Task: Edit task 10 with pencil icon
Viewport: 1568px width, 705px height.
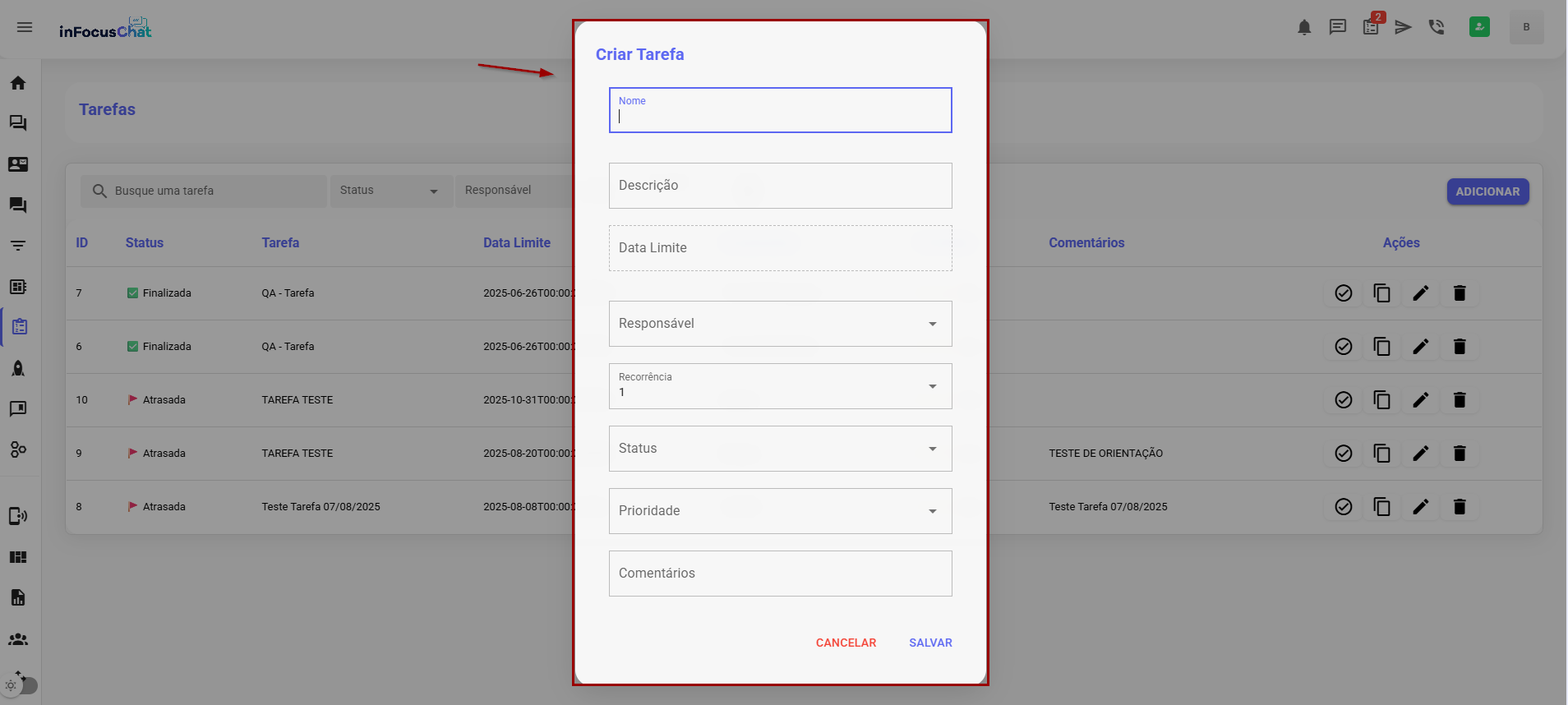Action: [x=1421, y=400]
